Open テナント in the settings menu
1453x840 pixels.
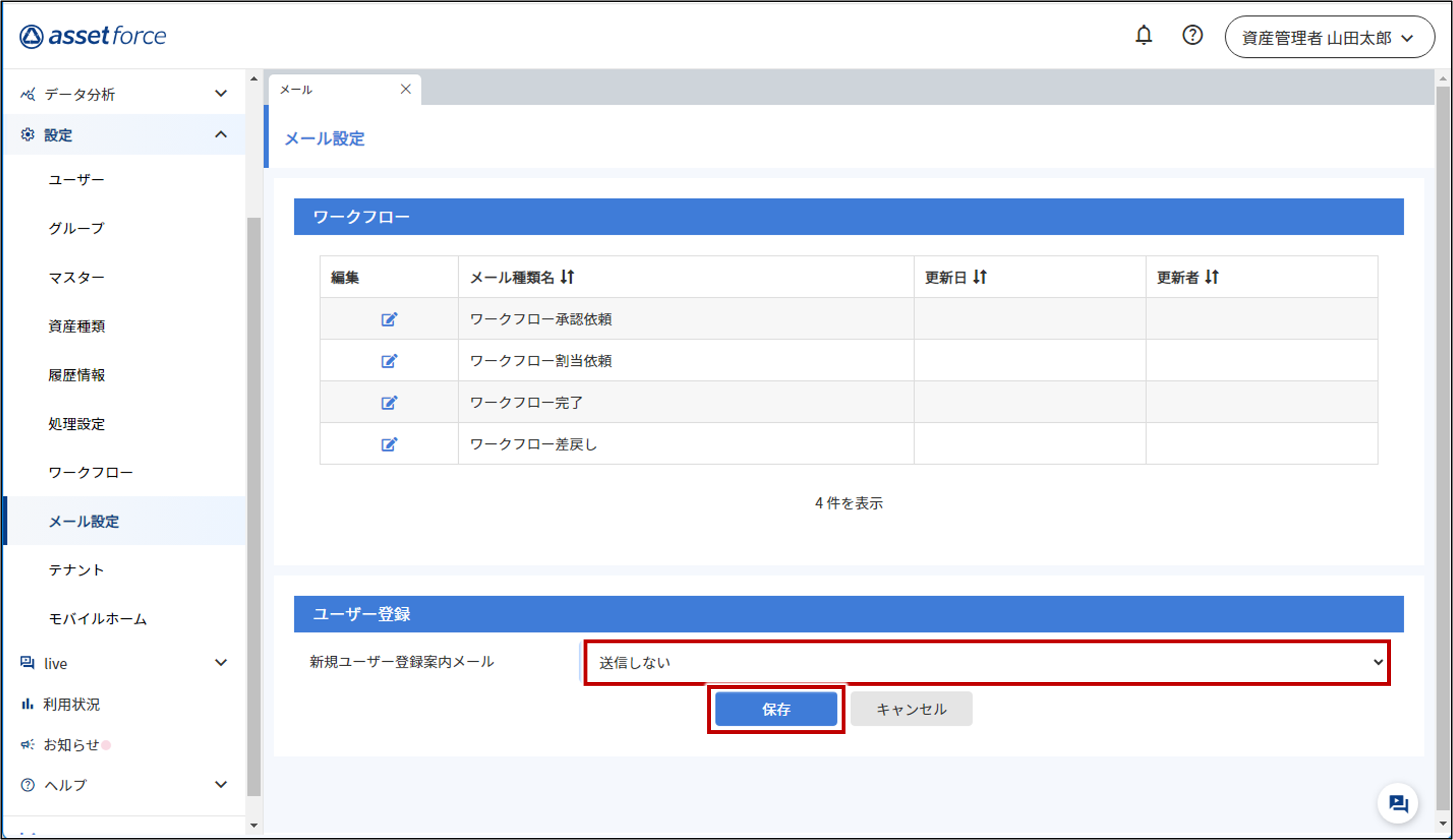(76, 570)
